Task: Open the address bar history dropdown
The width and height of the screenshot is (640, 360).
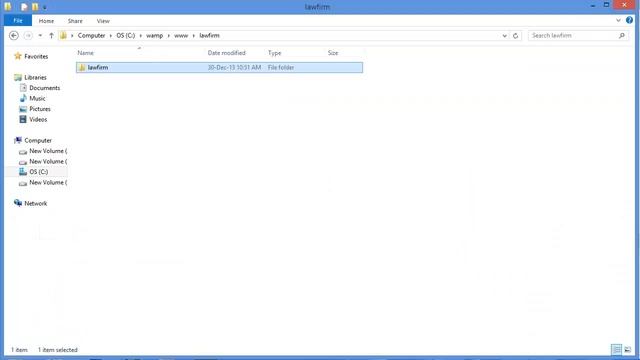Action: pos(504,36)
